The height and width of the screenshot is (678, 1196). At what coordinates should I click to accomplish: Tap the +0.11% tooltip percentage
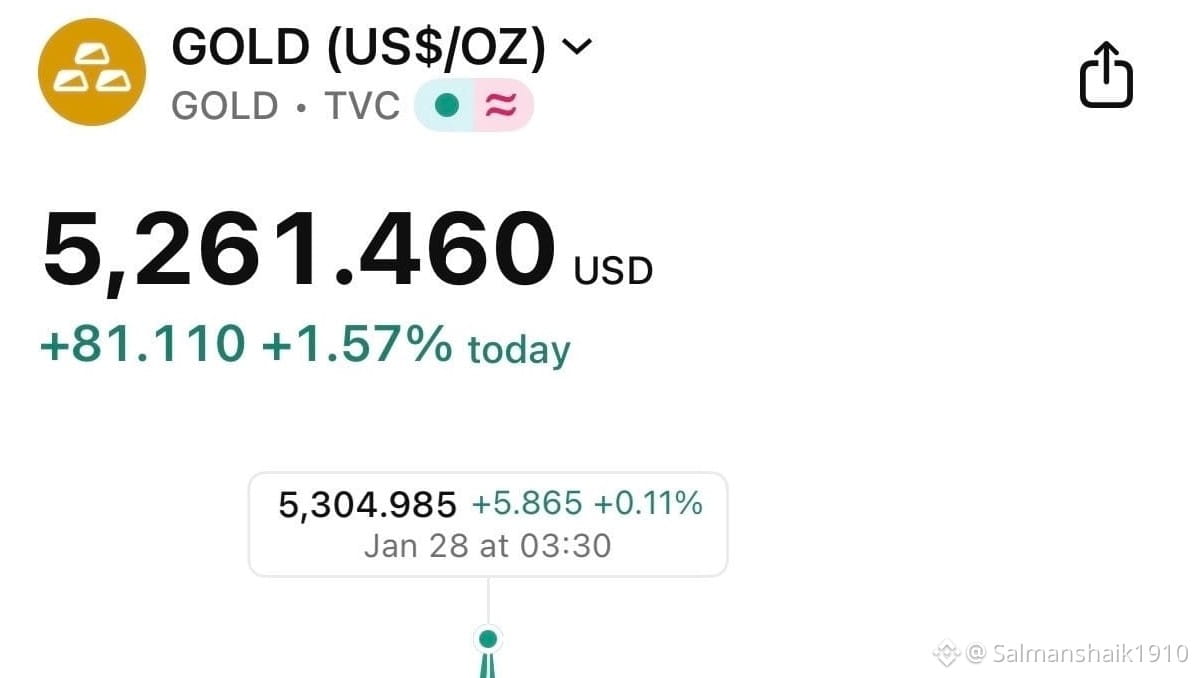coord(648,503)
